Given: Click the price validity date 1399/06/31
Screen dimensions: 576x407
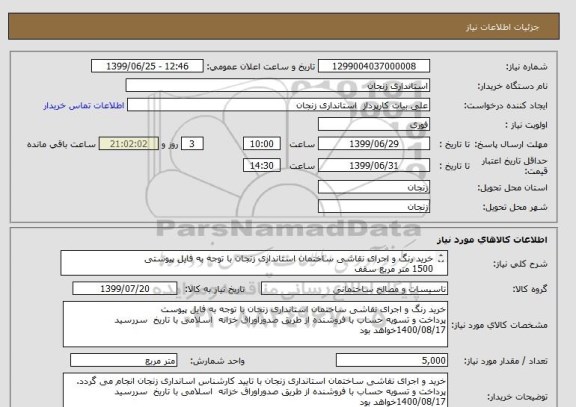Looking at the screenshot, I should tap(374, 165).
